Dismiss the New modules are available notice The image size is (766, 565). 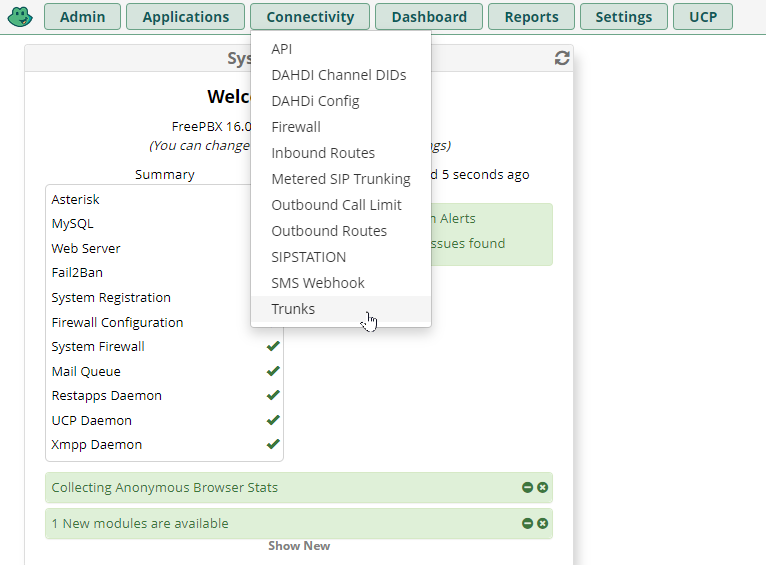542,523
